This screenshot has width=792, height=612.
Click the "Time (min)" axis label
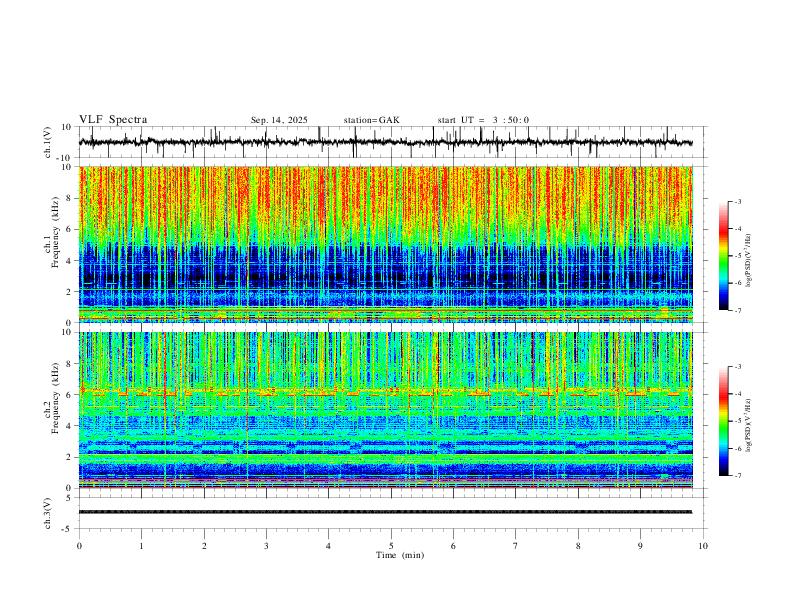400,555
